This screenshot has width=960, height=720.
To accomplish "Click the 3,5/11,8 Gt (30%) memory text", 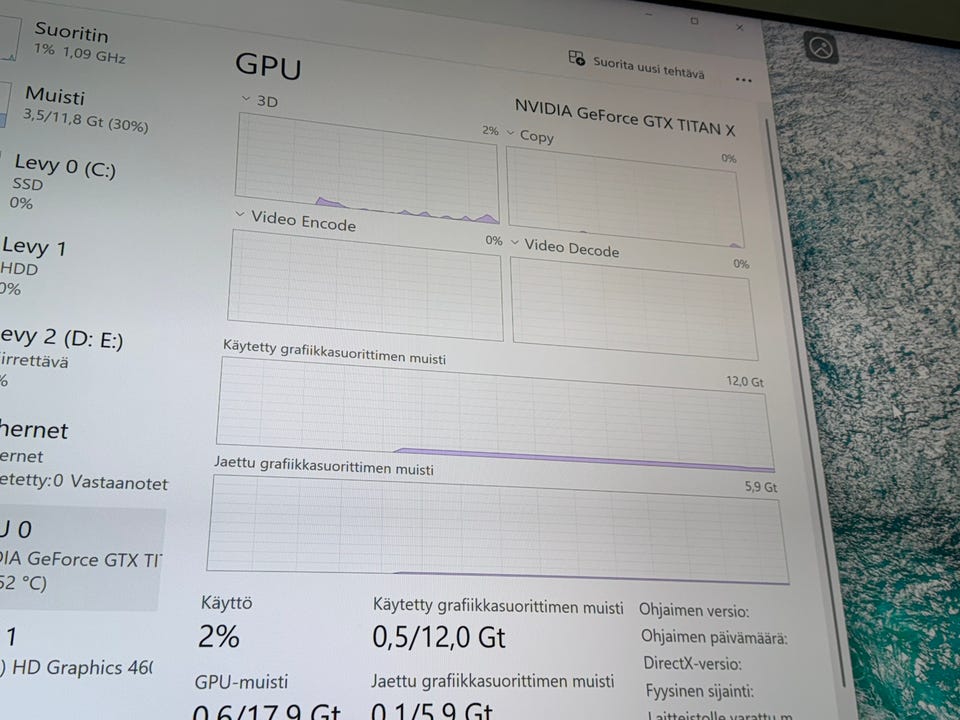I will point(86,121).
